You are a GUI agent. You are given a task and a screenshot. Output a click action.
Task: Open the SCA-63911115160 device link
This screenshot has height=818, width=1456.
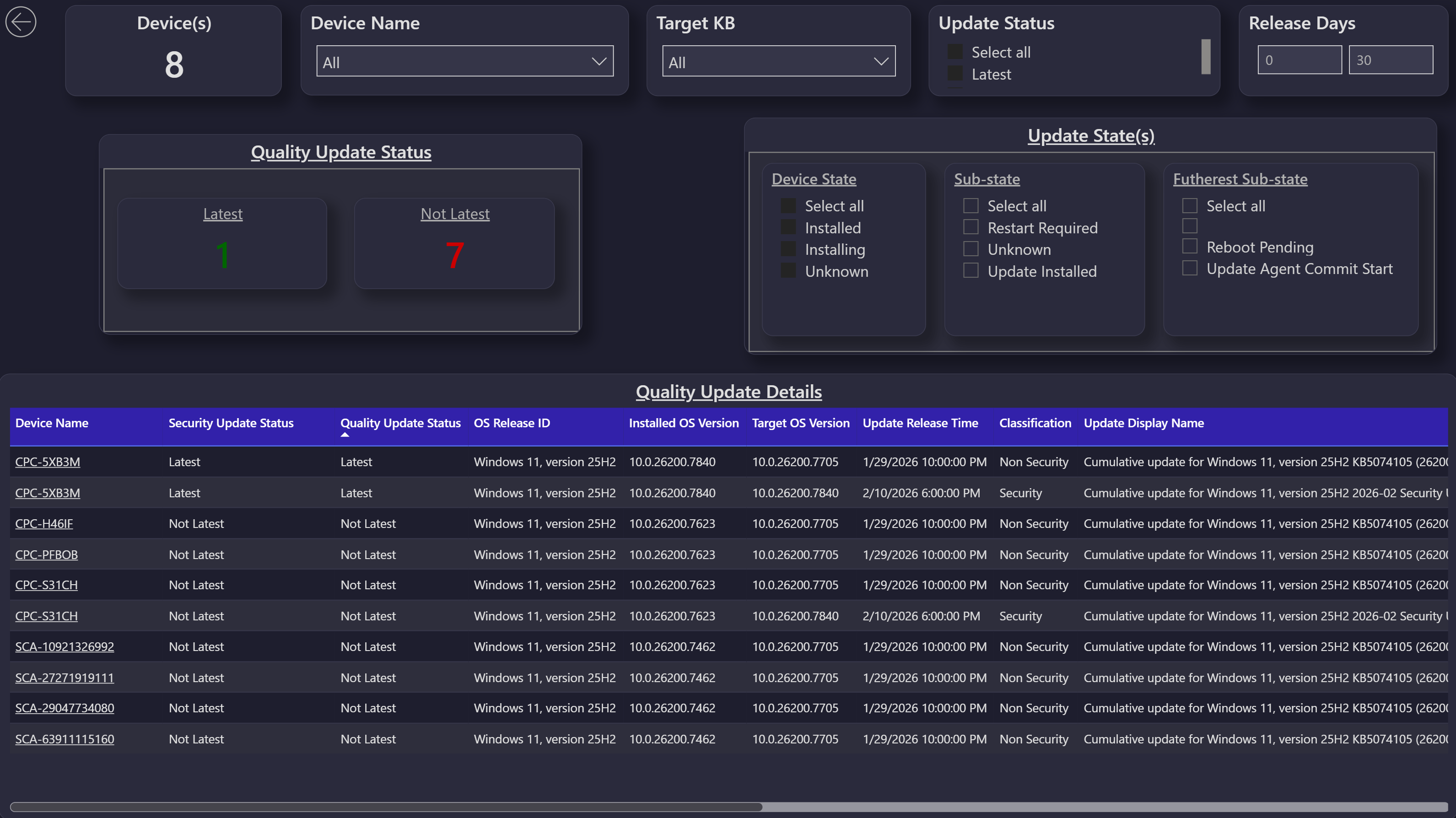tap(65, 739)
